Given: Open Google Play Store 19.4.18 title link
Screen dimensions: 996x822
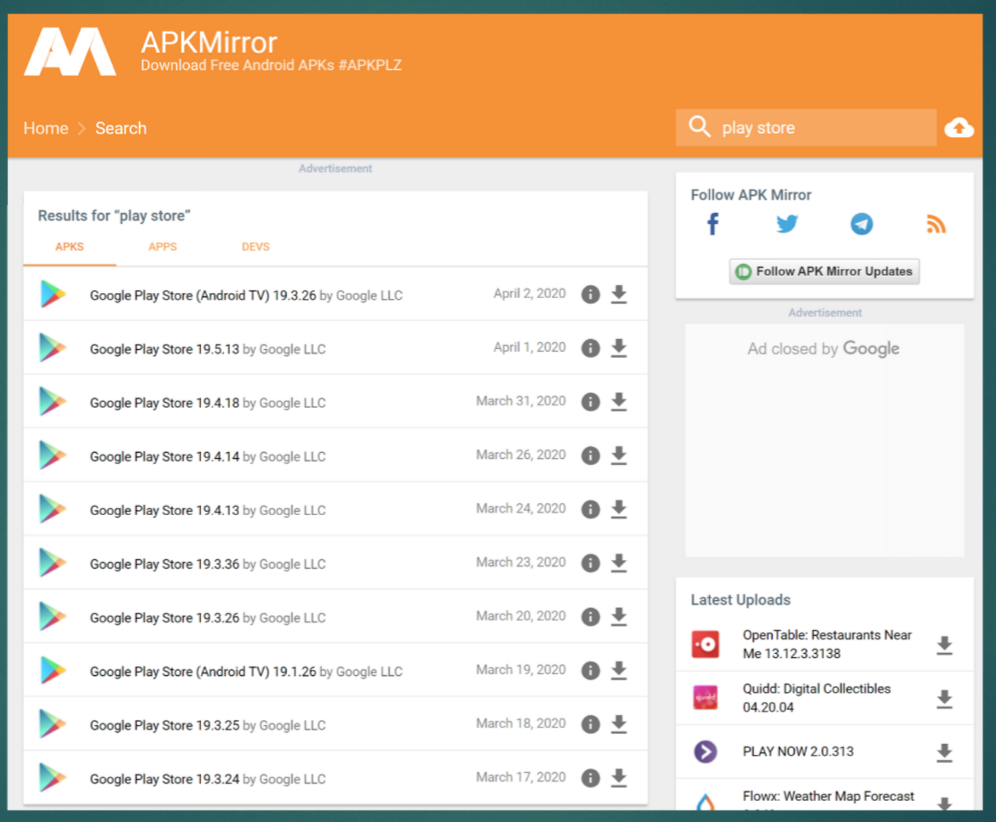Looking at the screenshot, I should point(165,403).
